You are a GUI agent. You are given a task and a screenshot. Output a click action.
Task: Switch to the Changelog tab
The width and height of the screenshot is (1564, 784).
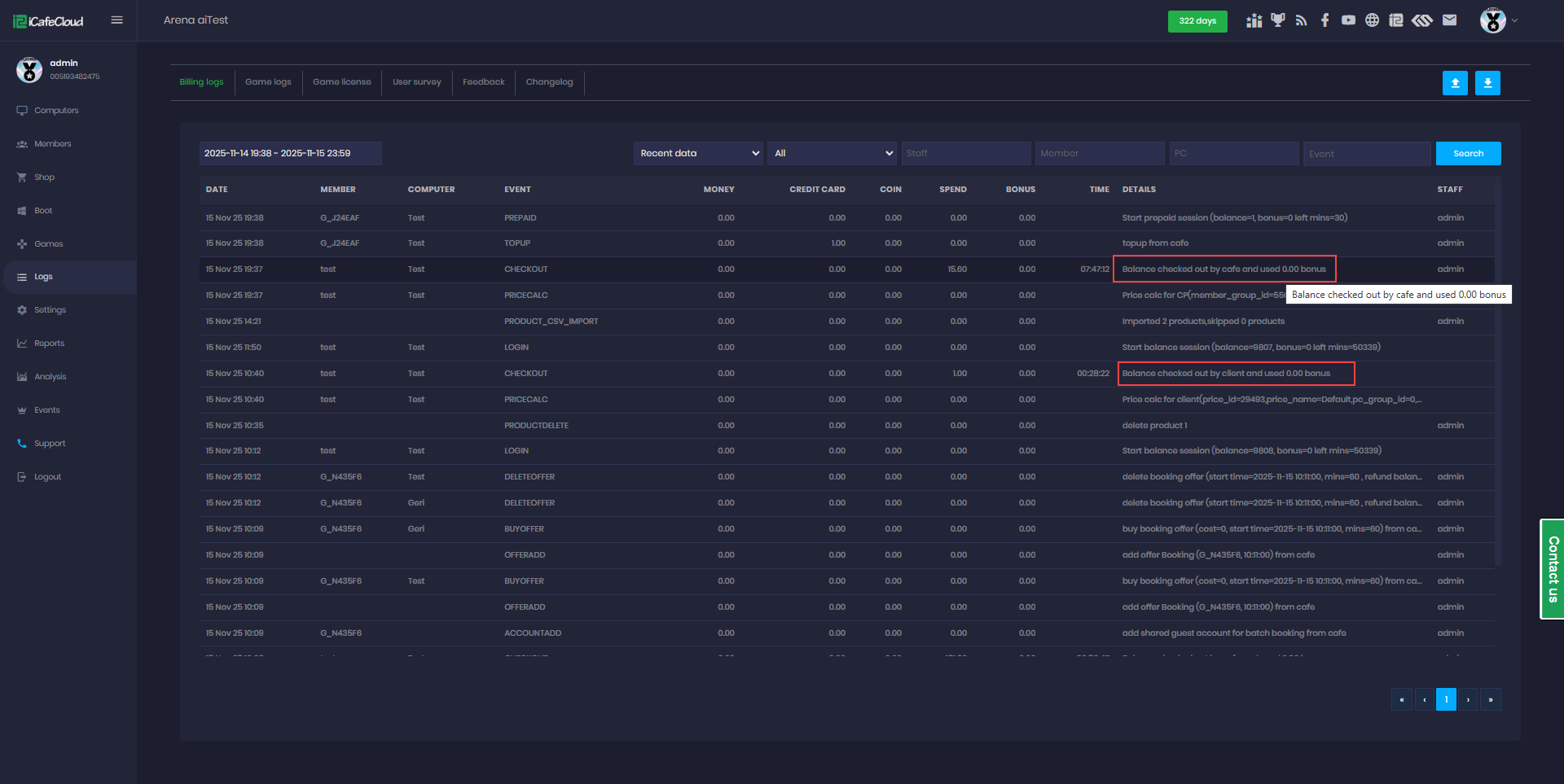click(x=549, y=82)
